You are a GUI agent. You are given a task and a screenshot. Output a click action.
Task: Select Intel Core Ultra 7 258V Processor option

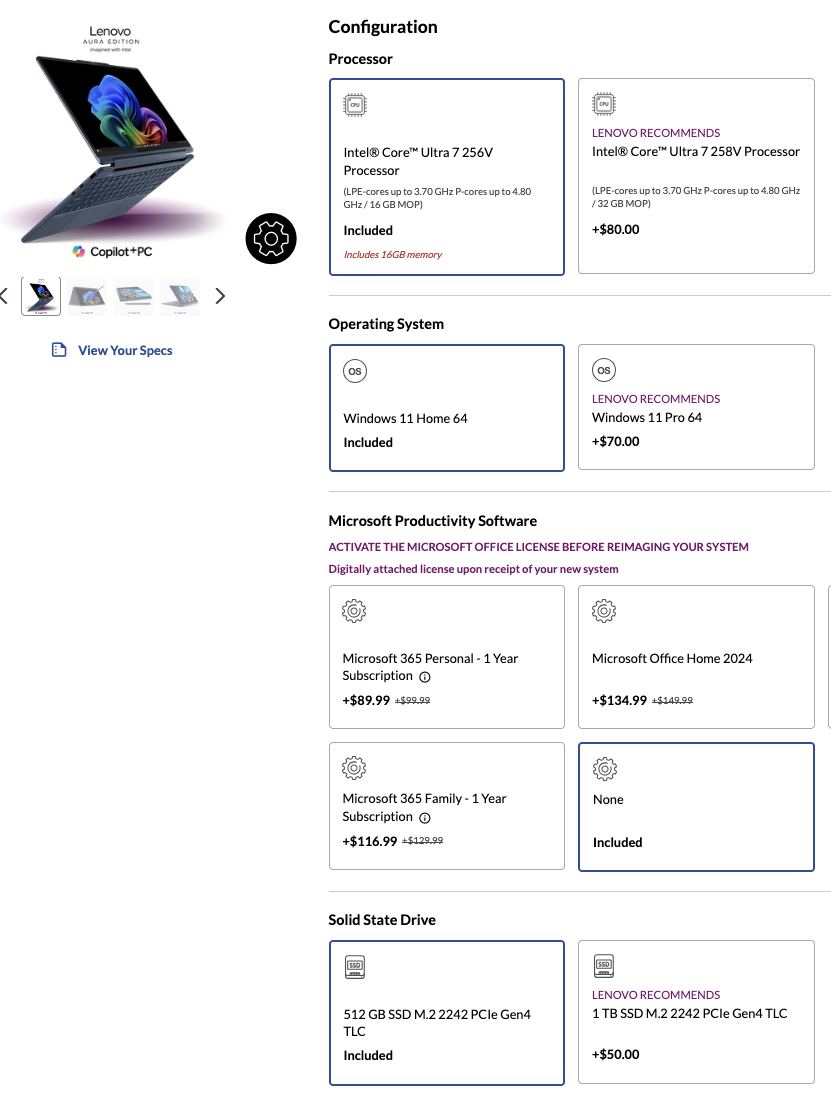696,176
